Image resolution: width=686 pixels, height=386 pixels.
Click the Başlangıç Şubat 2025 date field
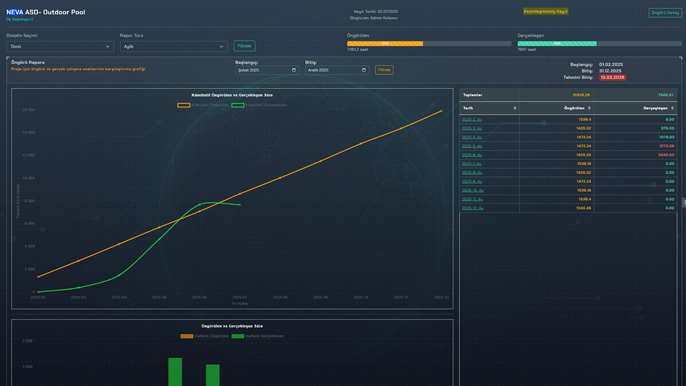pos(267,70)
